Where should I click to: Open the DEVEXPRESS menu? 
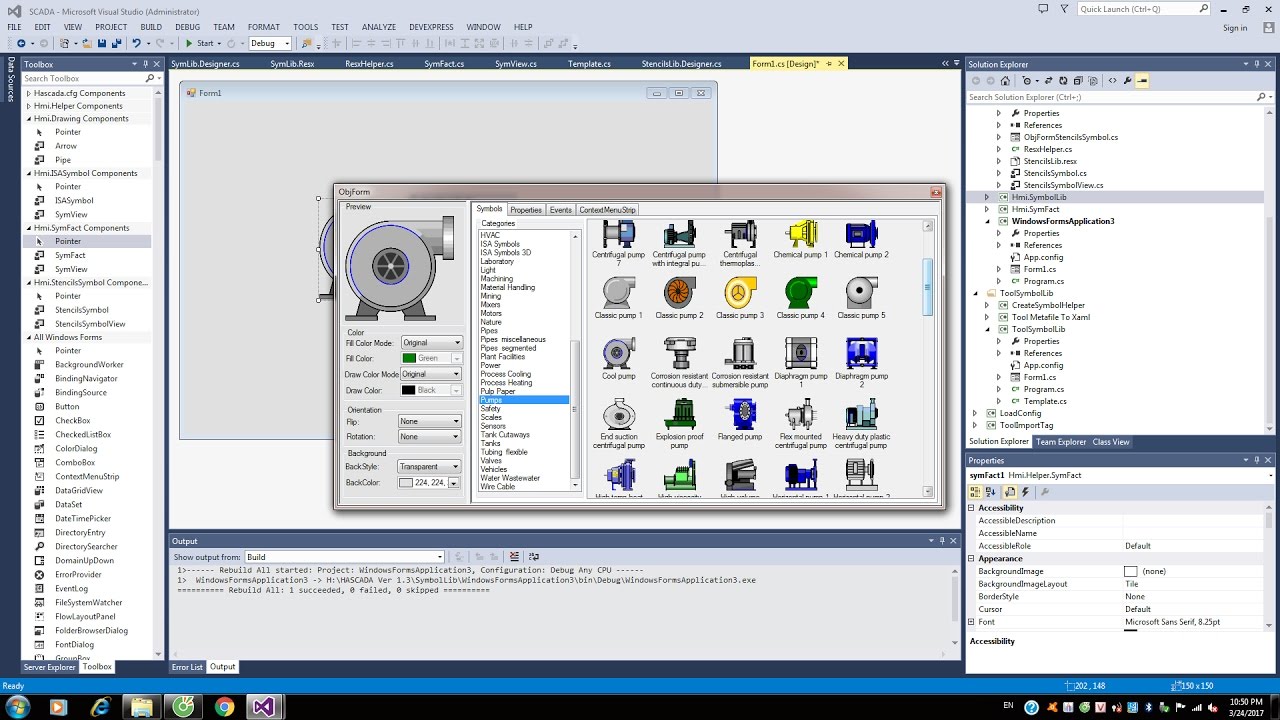pos(430,27)
